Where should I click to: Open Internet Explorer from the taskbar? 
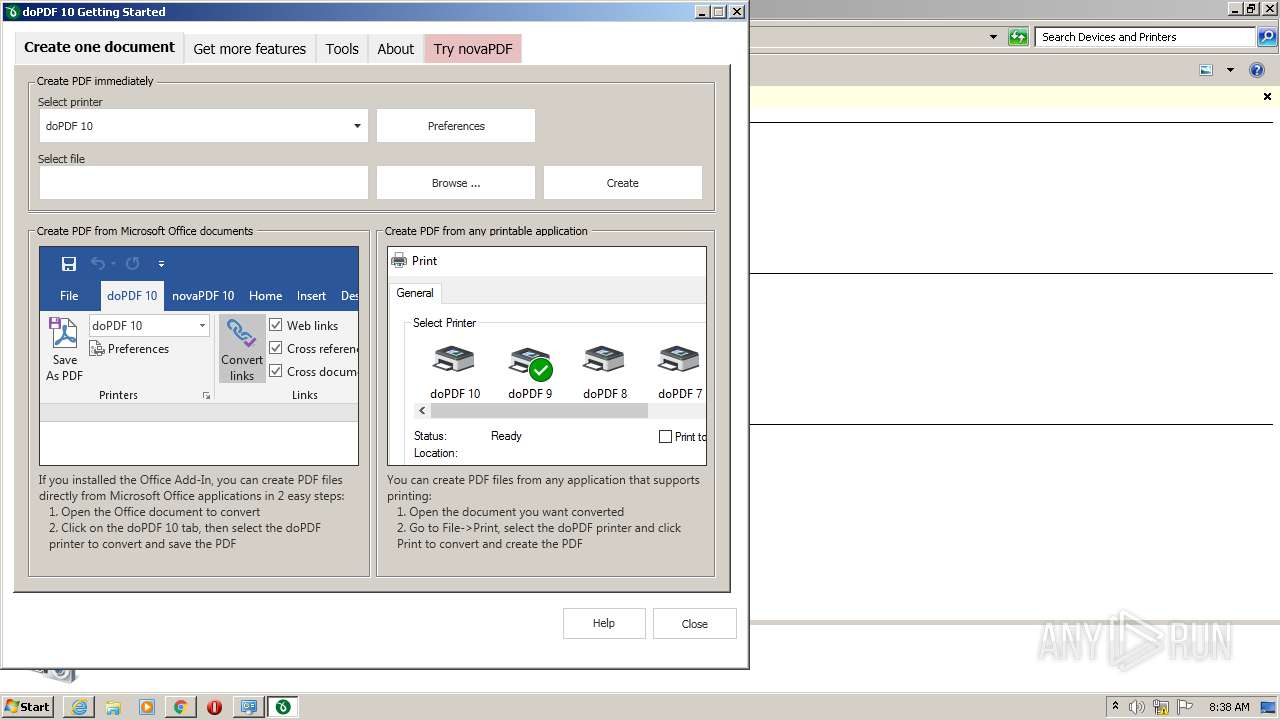tap(79, 707)
